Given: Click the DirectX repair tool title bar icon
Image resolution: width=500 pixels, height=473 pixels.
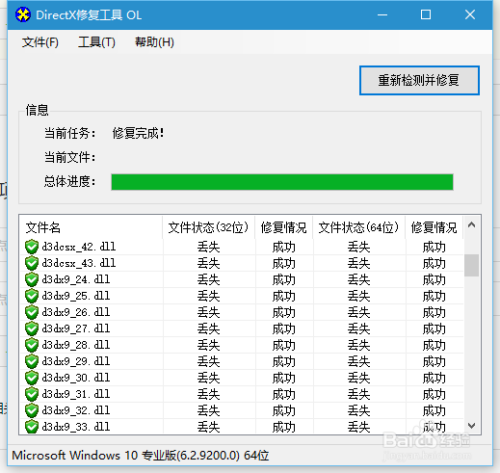Looking at the screenshot, I should tap(23, 15).
